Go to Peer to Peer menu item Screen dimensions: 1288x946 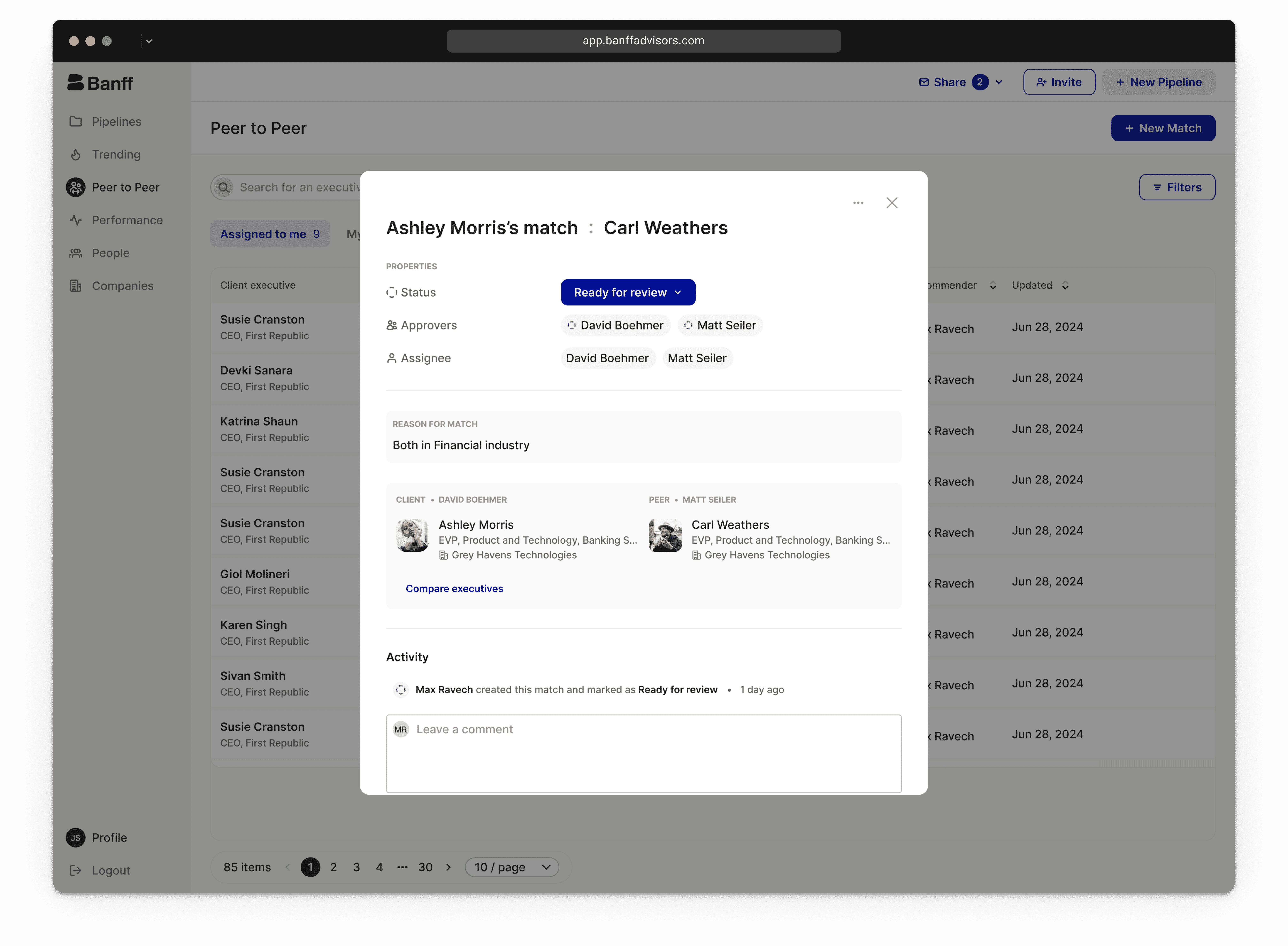coord(125,187)
